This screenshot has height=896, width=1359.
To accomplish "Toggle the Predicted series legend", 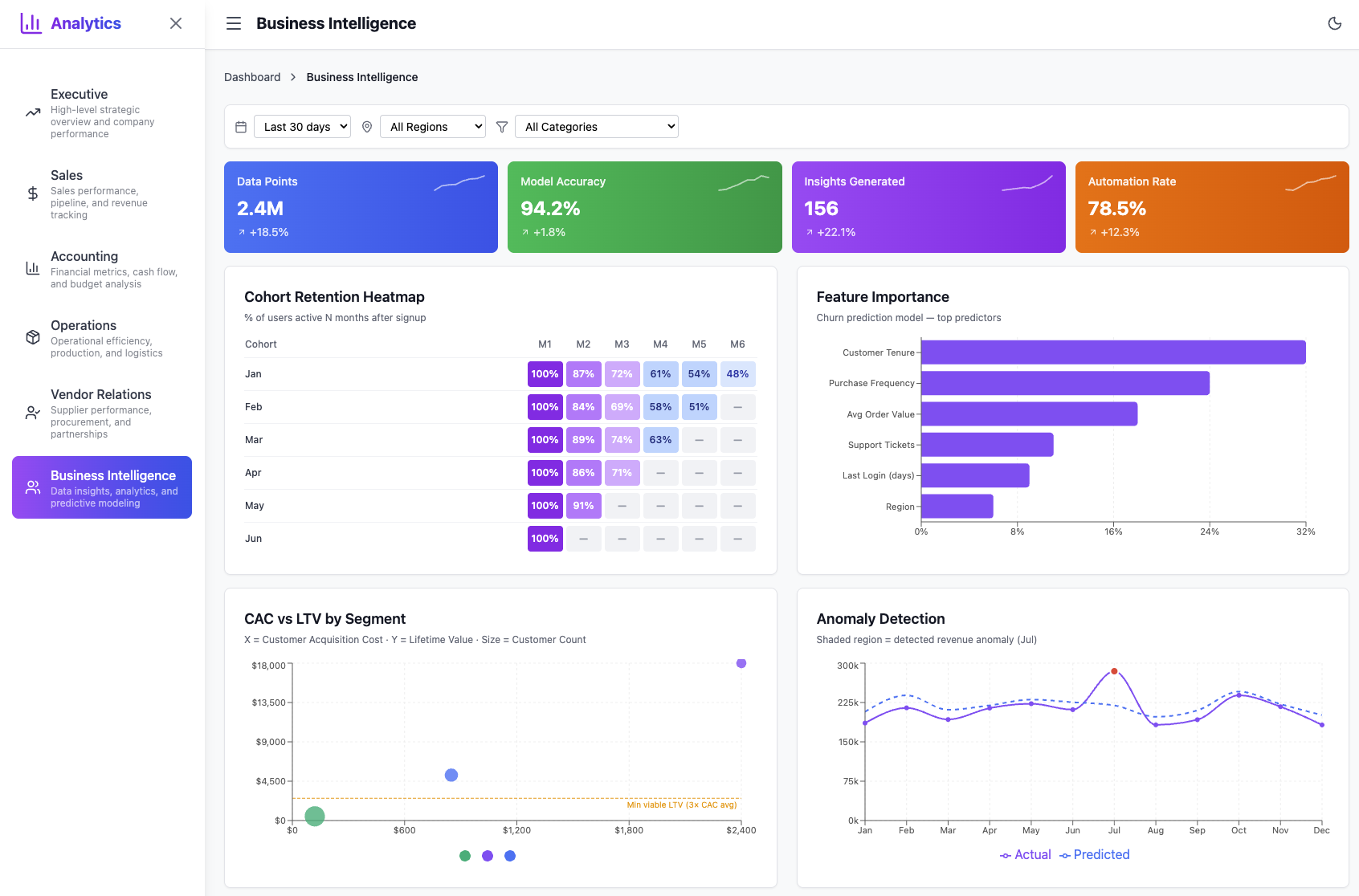I will (1095, 855).
